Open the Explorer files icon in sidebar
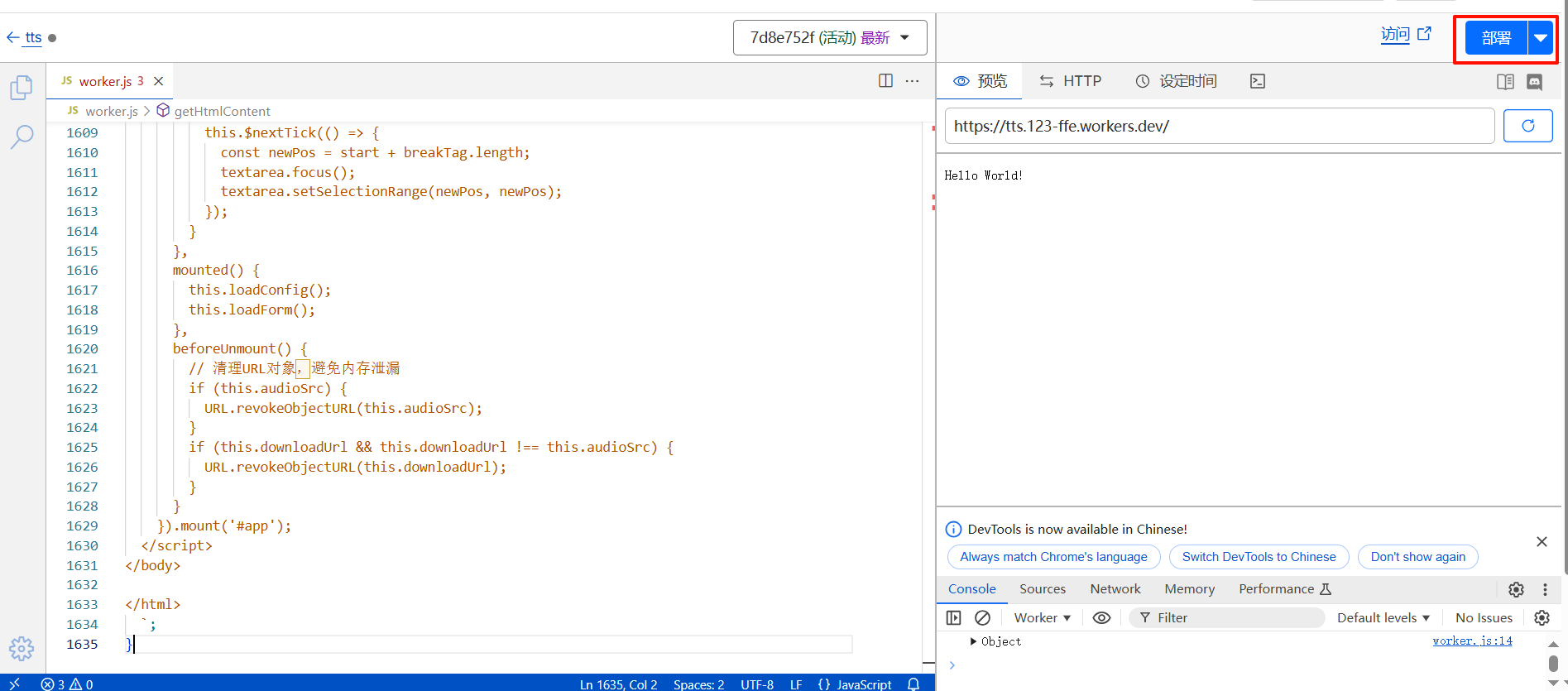 [x=22, y=88]
